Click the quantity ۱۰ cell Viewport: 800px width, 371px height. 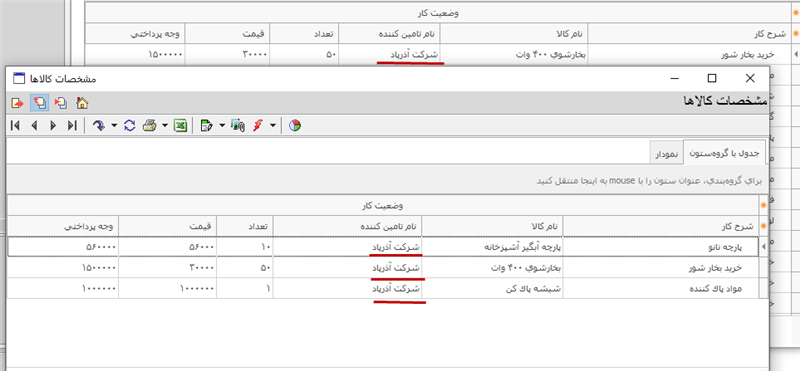pyautogui.click(x=245, y=246)
